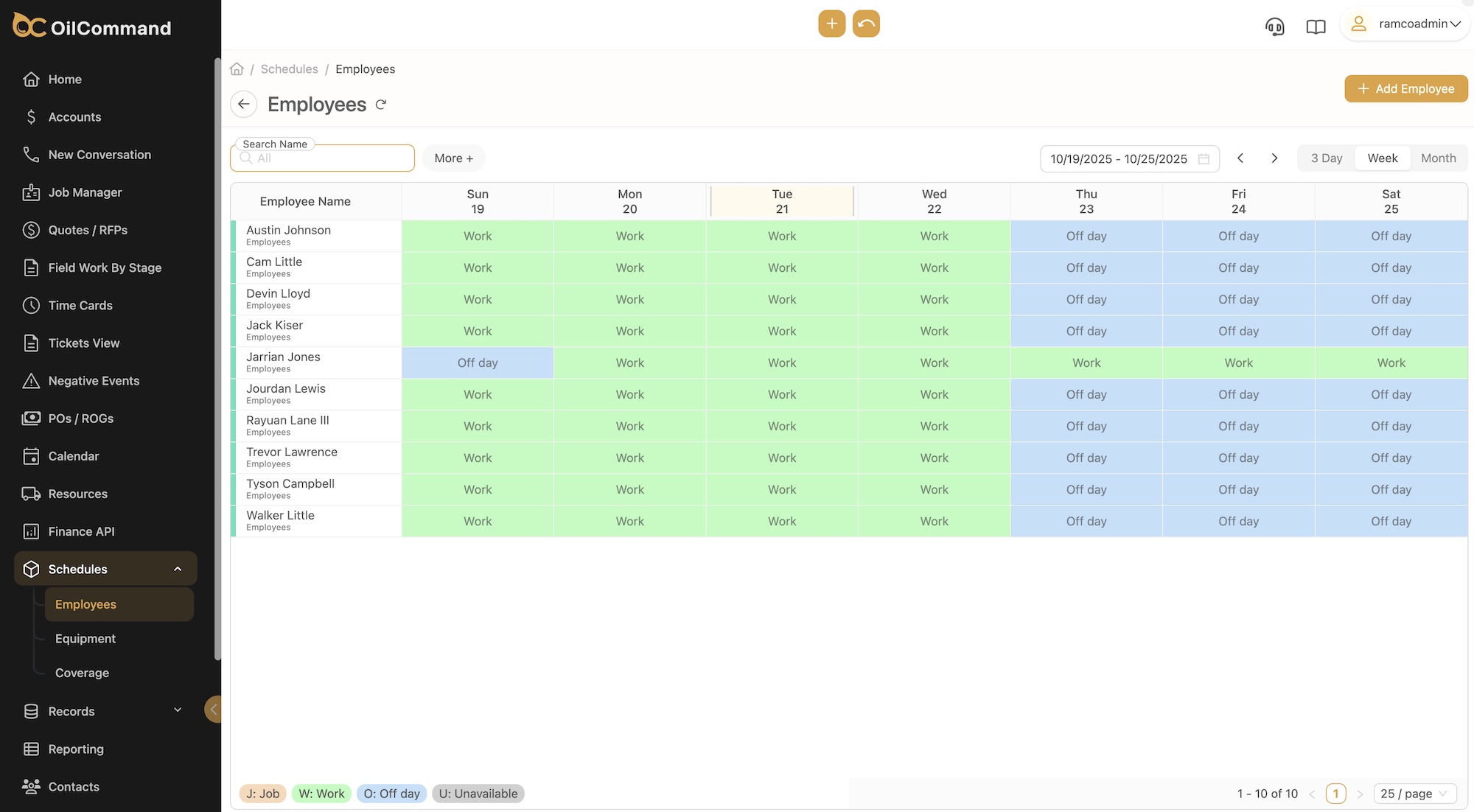1474x812 pixels.
Task: Go to Time Cards in sidebar
Action: [80, 305]
